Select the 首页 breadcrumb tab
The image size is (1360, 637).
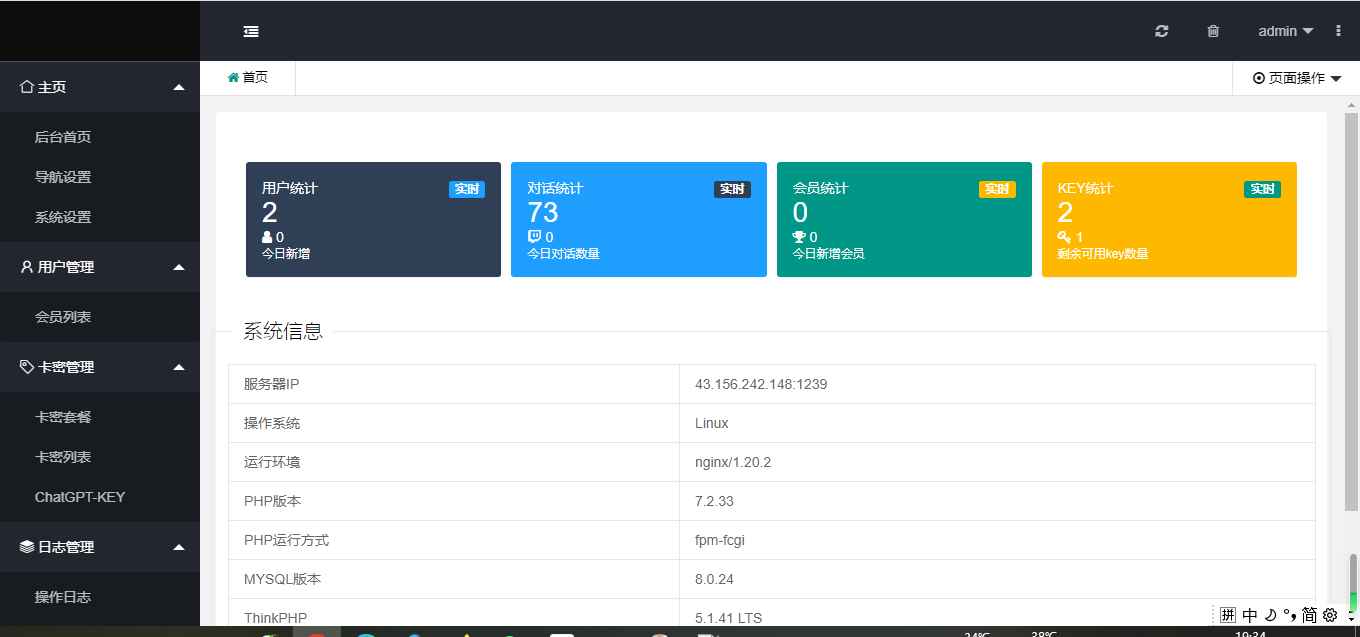click(x=247, y=76)
